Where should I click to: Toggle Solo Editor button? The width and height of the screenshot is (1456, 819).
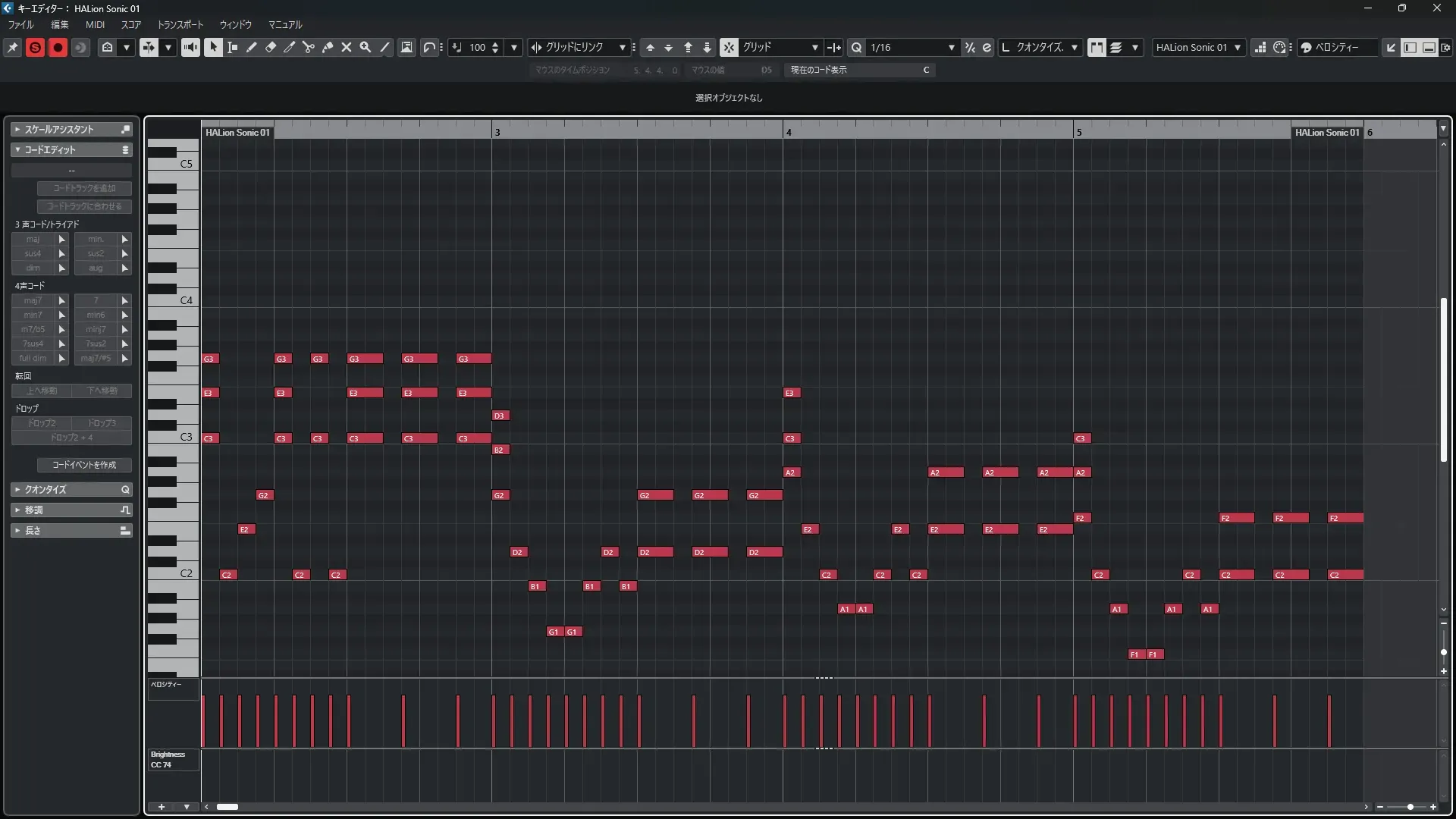click(x=35, y=47)
